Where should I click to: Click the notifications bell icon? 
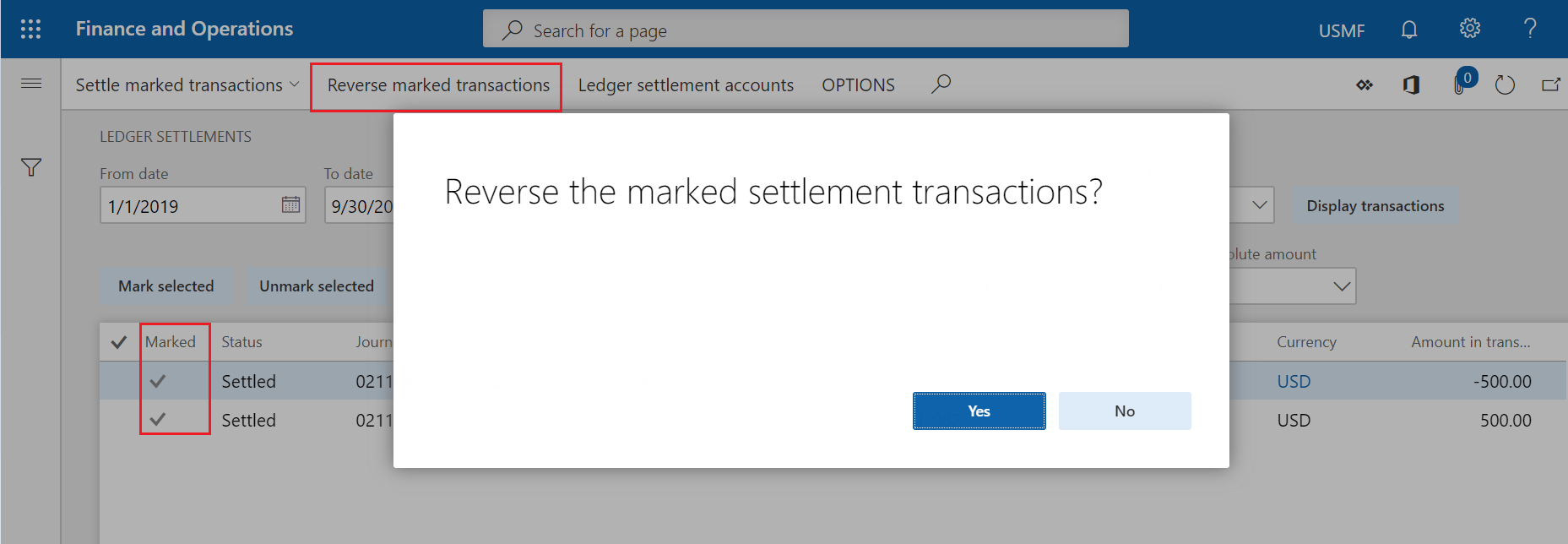1408,30
